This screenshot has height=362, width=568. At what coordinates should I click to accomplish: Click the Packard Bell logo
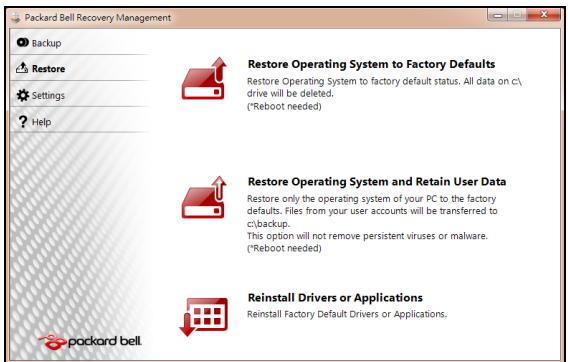coord(90,342)
